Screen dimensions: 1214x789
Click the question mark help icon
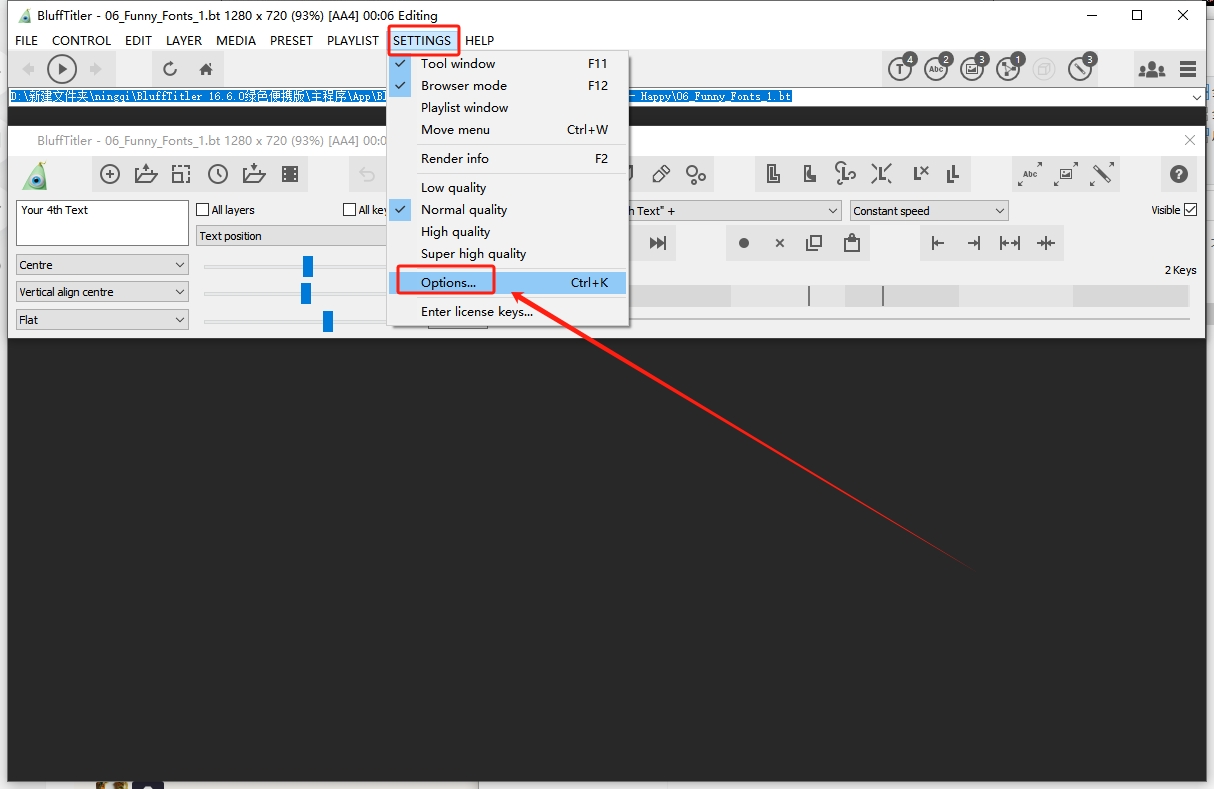(1179, 174)
